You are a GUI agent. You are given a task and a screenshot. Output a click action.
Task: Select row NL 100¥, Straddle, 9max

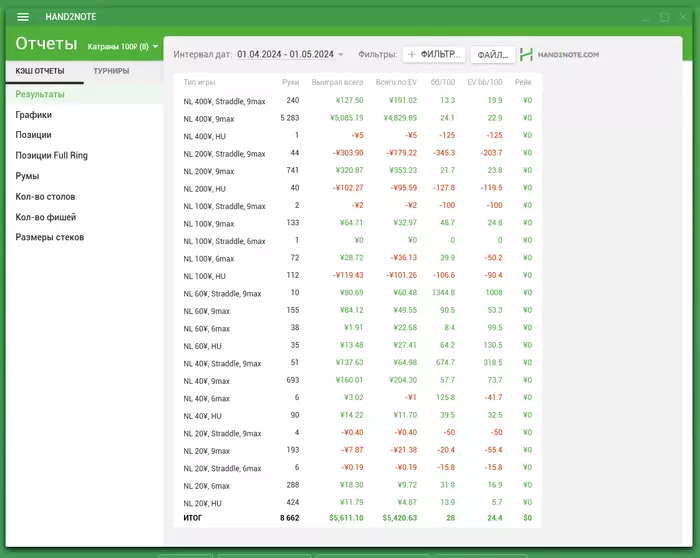(x=358, y=206)
